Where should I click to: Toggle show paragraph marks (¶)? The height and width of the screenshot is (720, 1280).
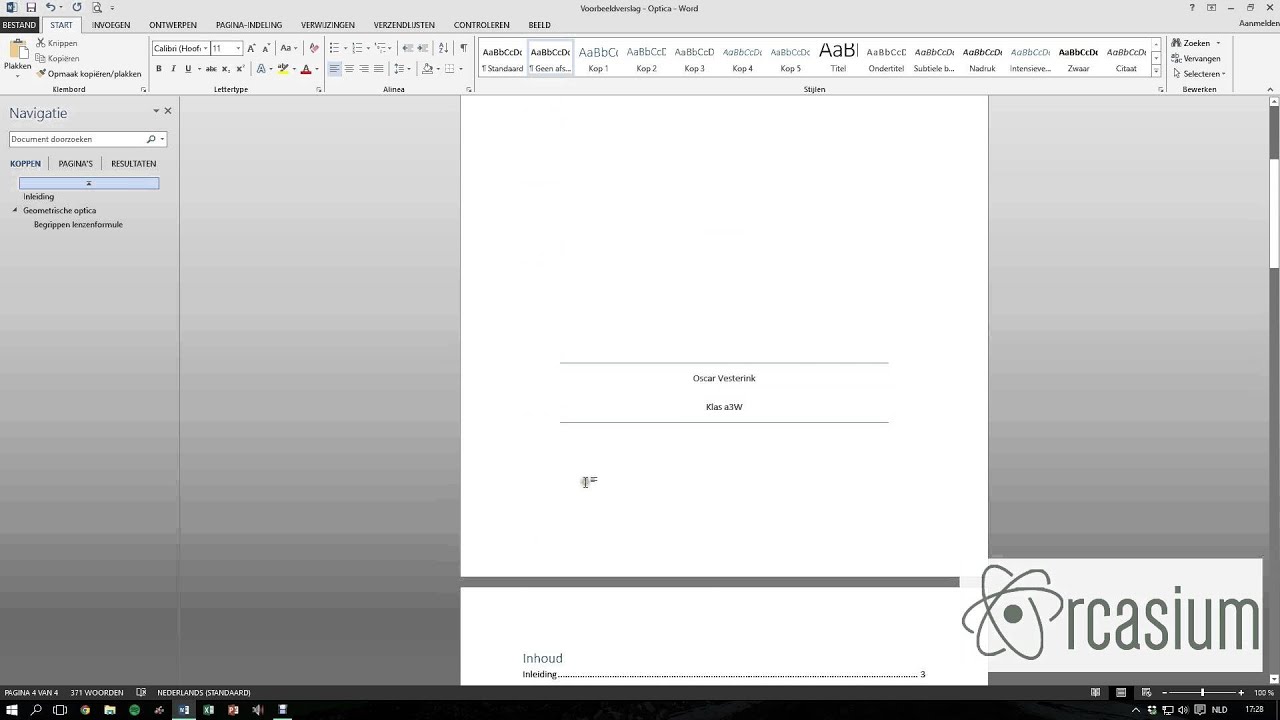point(463,48)
